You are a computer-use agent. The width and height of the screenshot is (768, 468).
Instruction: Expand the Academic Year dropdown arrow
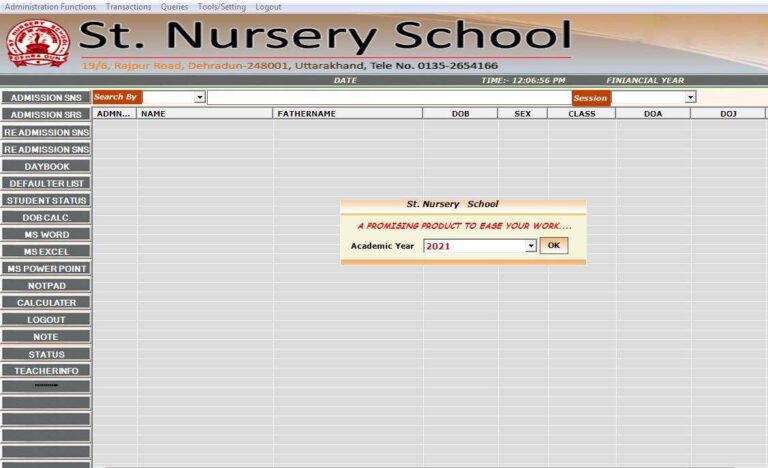531,246
